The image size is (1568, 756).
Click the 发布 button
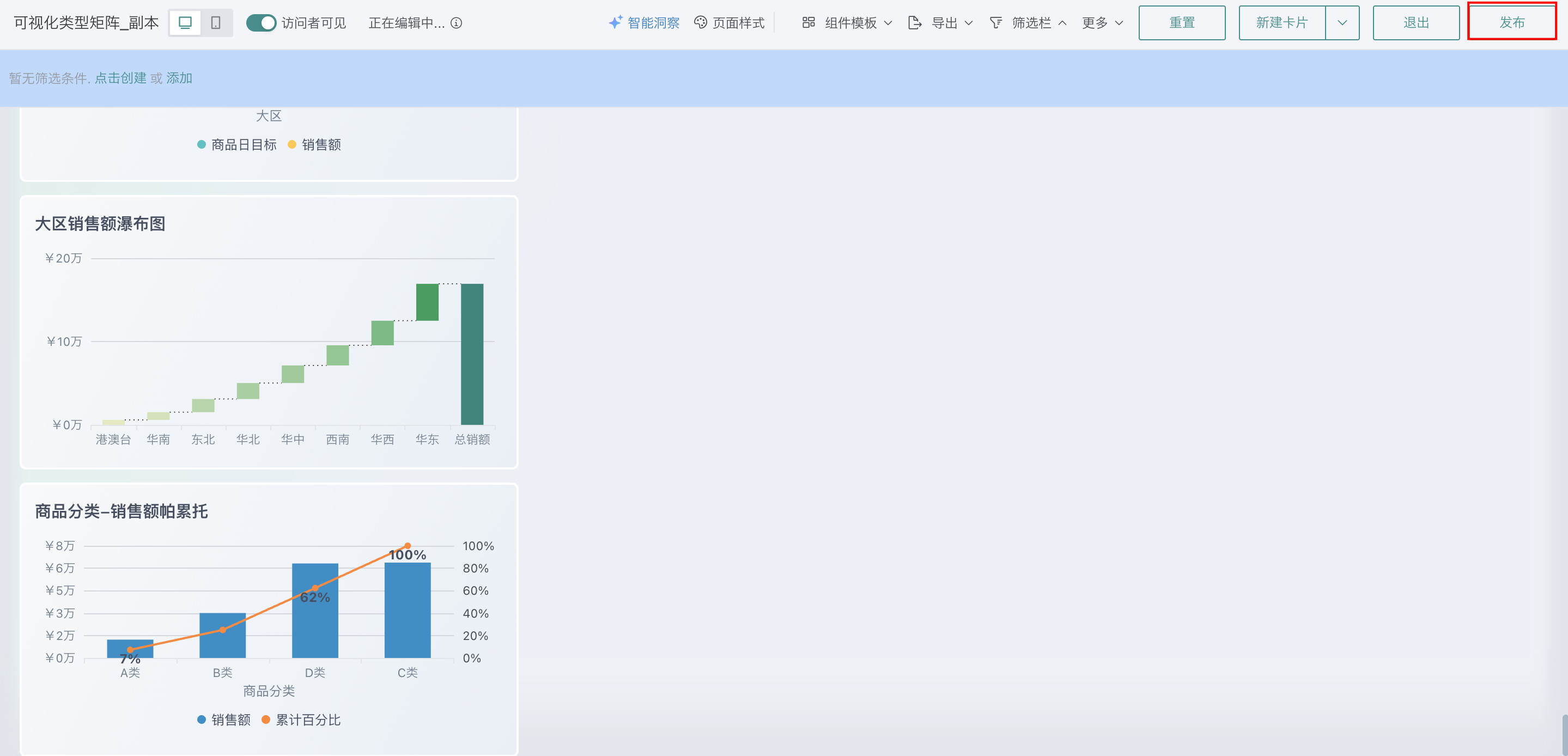(1512, 22)
